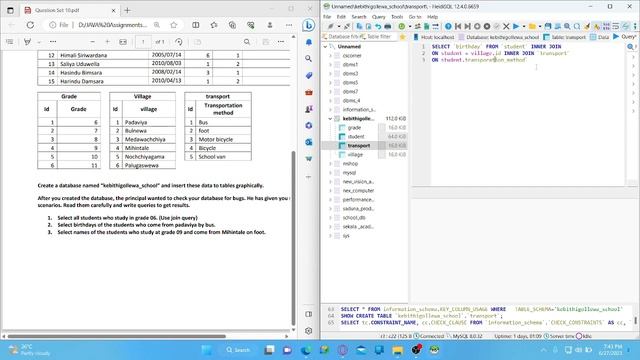Open Edge sidebar settings gear
Image resolution: width=640 pixels, height=360 pixels.
(x=309, y=331)
